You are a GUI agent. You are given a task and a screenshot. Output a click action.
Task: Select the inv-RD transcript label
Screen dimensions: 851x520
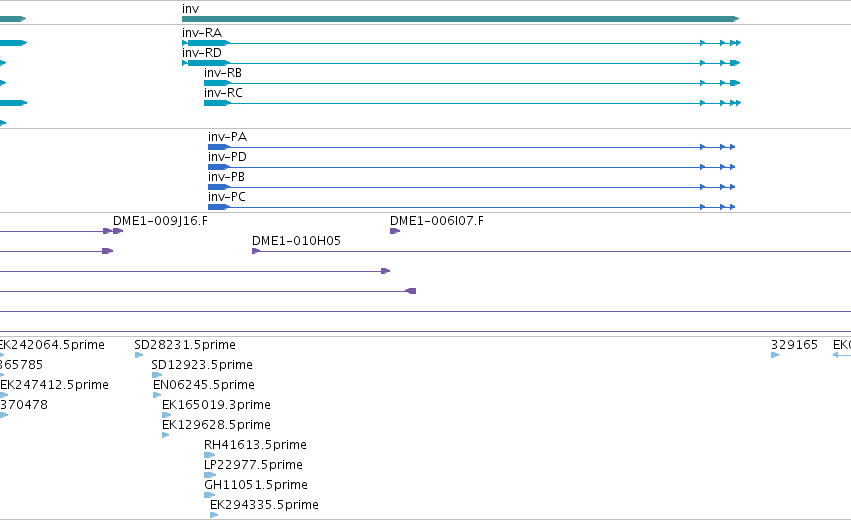[202, 53]
